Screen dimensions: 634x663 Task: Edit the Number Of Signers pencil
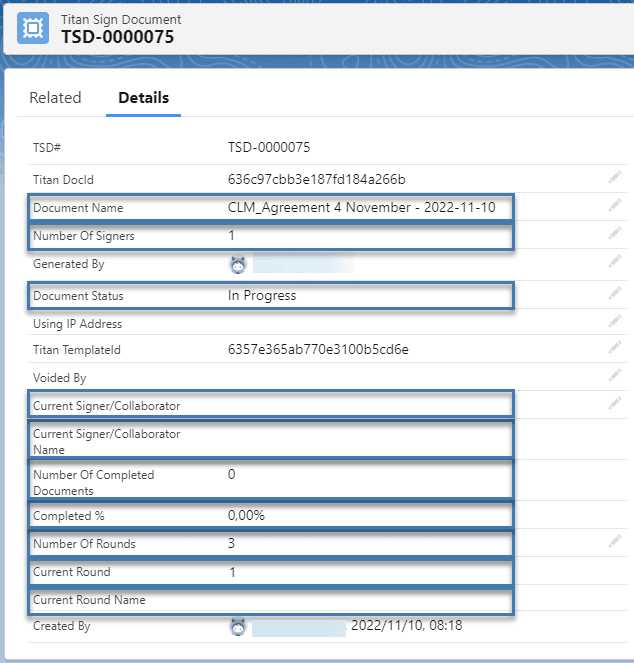615,233
